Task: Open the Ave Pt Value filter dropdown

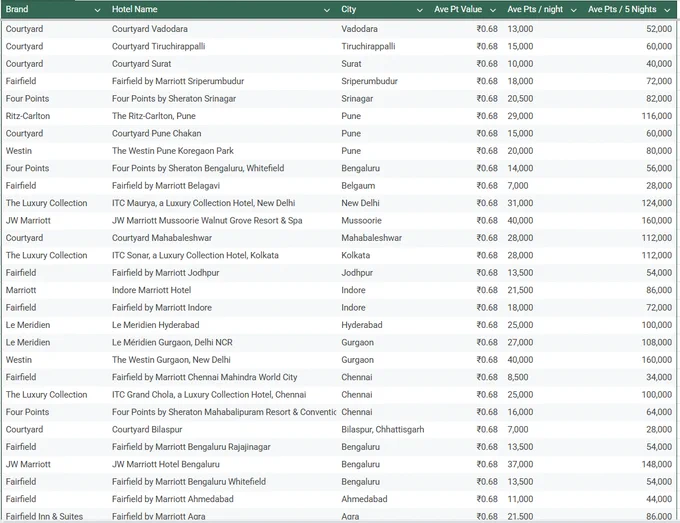Action: pyautogui.click(x=493, y=10)
